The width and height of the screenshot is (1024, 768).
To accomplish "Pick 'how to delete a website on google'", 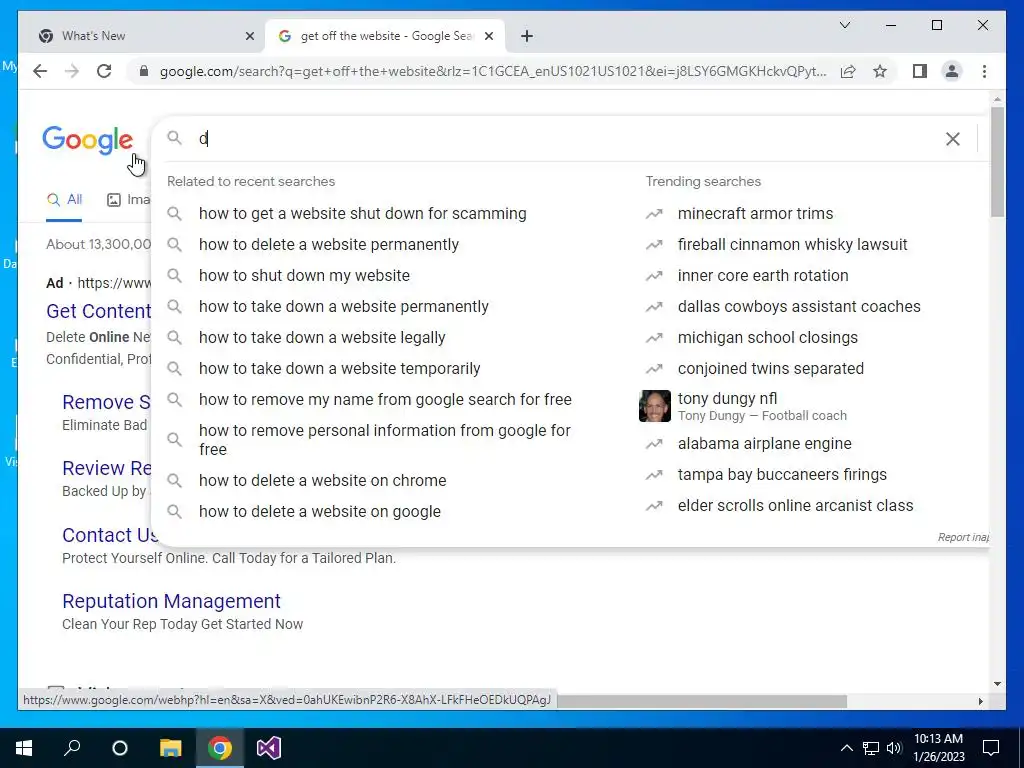I will click(x=320, y=511).
